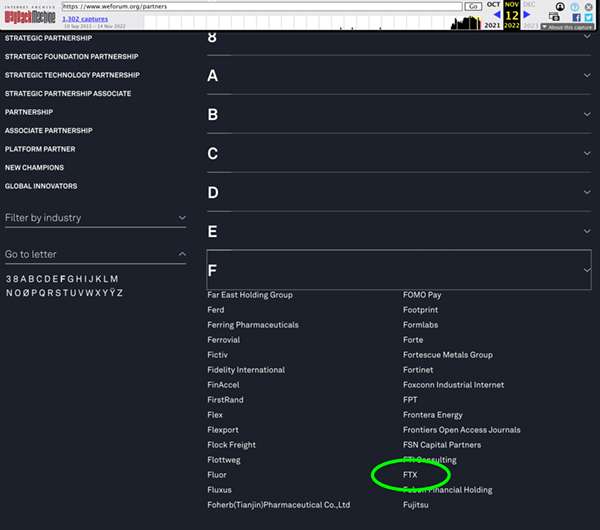
Task: Expand the B section
Action: click(x=399, y=114)
